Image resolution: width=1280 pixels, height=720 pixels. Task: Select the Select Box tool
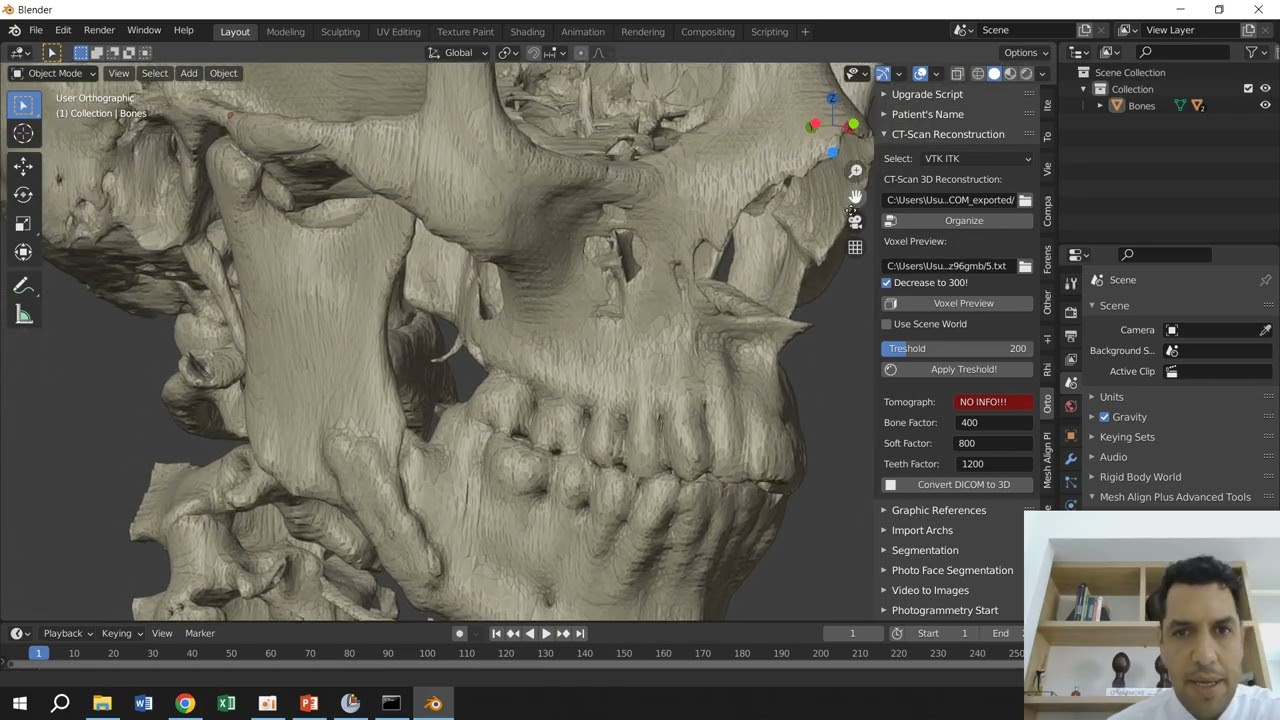(23, 105)
